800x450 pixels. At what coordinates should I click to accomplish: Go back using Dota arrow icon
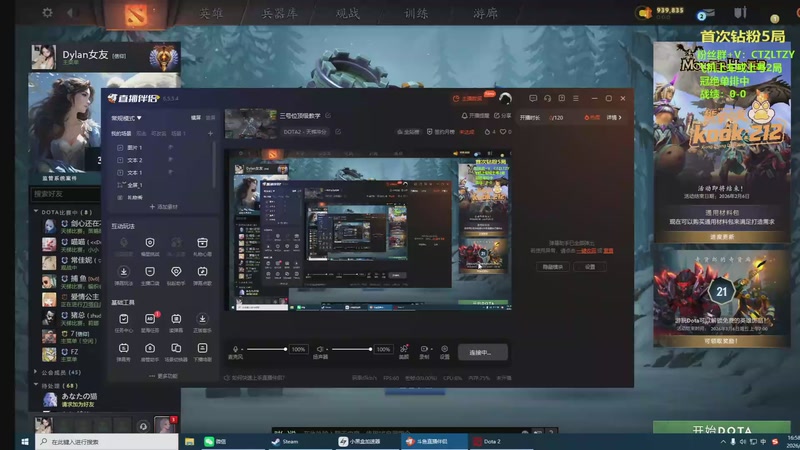pos(72,12)
